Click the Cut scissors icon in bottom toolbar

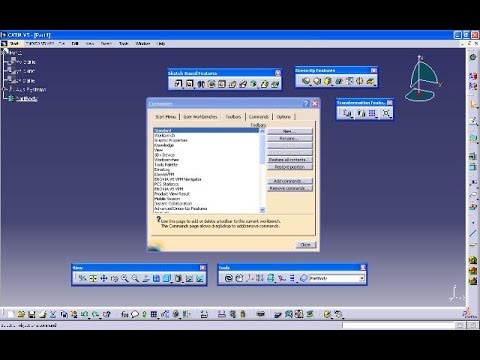pyautogui.click(x=53, y=314)
